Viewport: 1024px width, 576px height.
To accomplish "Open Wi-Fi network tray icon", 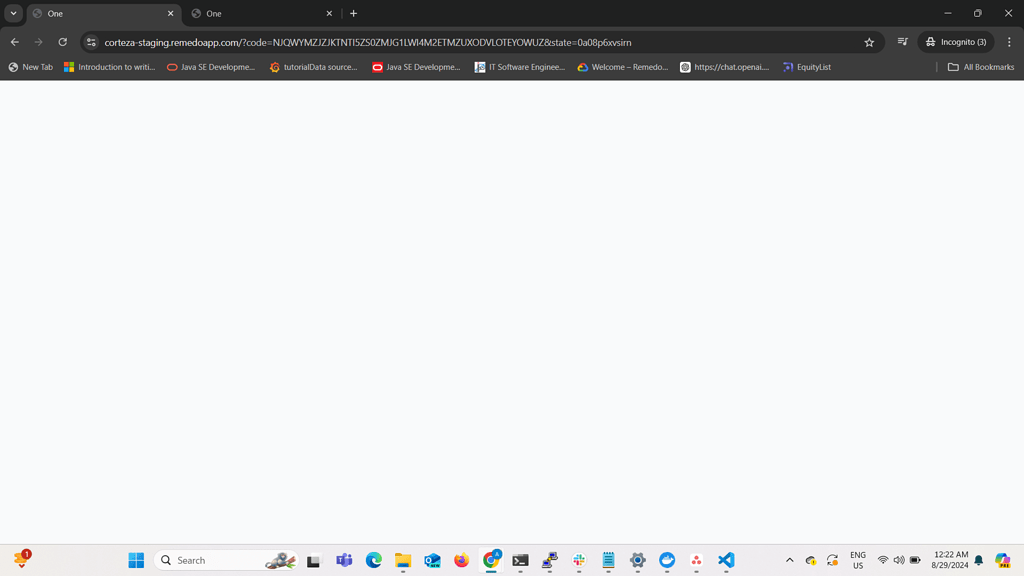I will [883, 560].
